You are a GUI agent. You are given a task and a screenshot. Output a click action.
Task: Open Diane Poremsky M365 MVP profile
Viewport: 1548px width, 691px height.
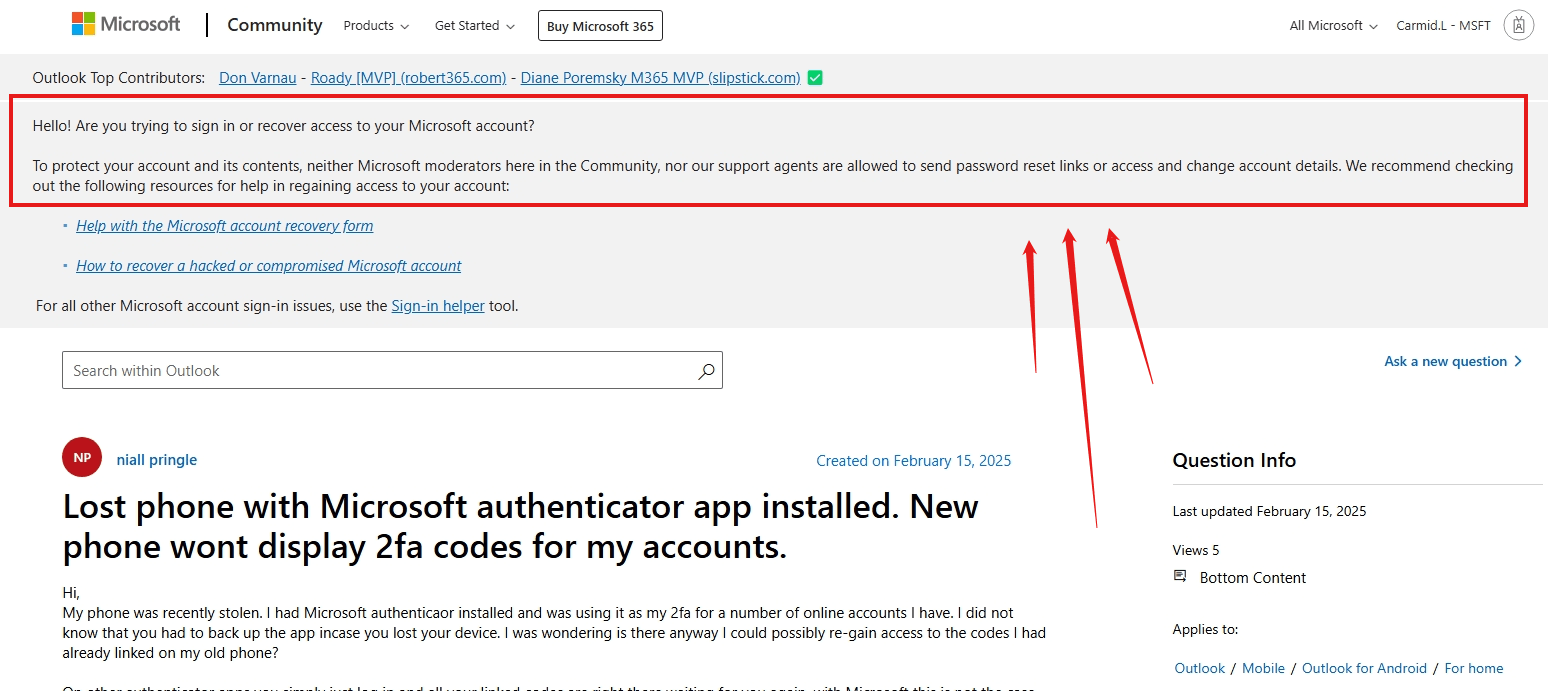tap(660, 78)
